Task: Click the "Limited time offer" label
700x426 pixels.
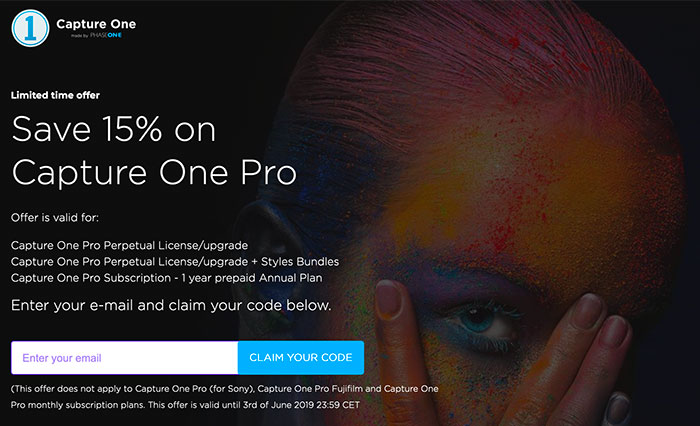Action: (55, 95)
